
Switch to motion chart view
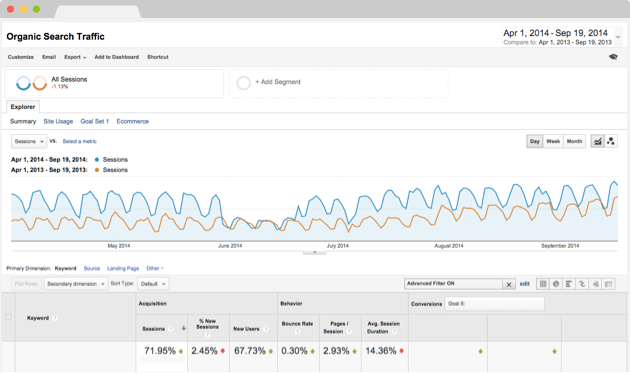(611, 141)
